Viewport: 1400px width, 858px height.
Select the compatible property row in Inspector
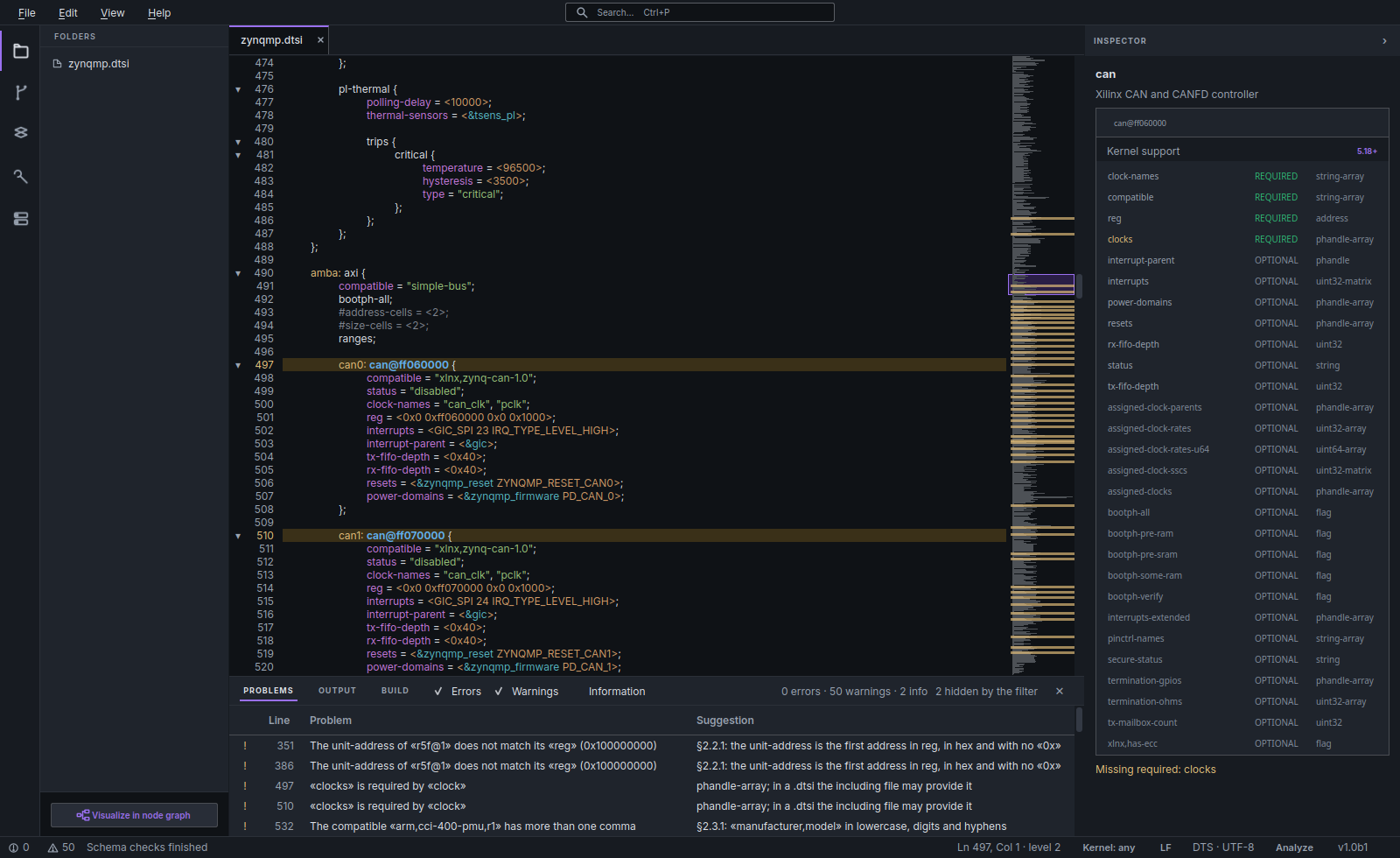(1242, 197)
